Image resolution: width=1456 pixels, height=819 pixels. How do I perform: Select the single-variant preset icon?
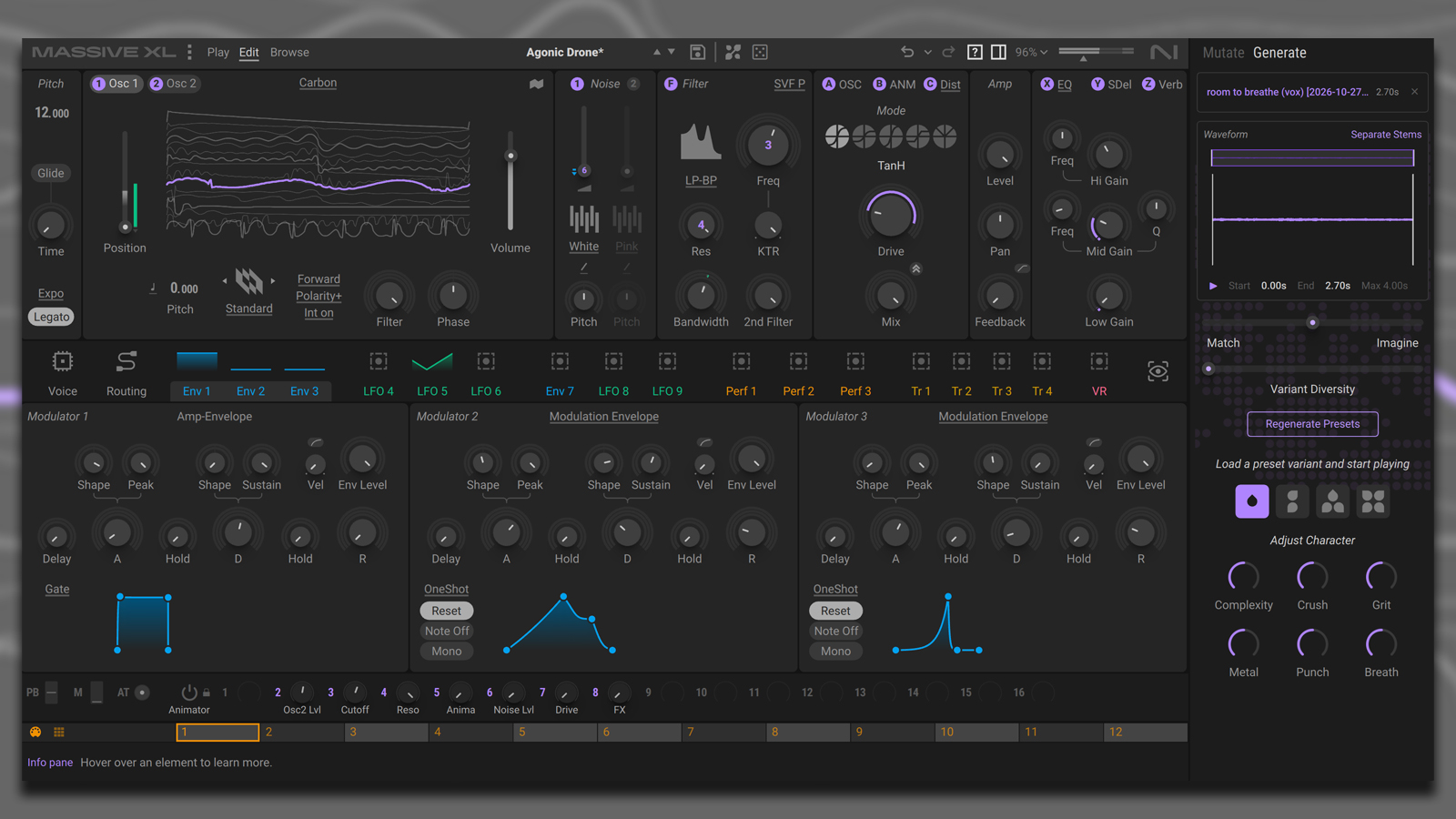(1252, 501)
